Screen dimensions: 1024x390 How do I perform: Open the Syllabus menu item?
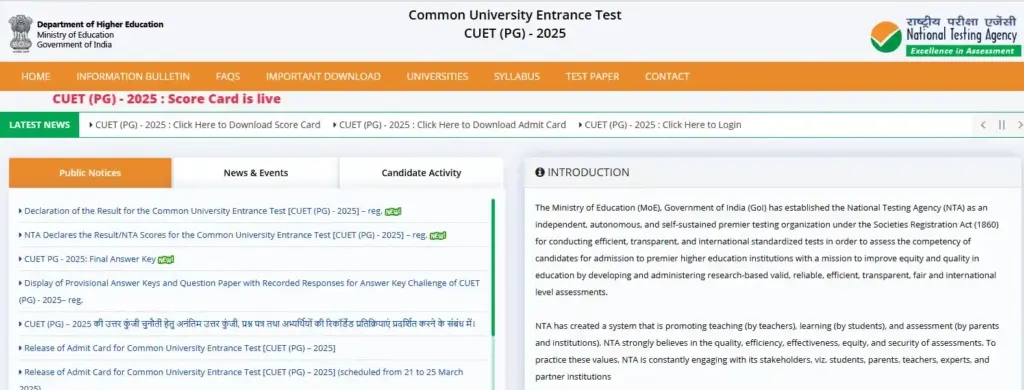pyautogui.click(x=517, y=76)
